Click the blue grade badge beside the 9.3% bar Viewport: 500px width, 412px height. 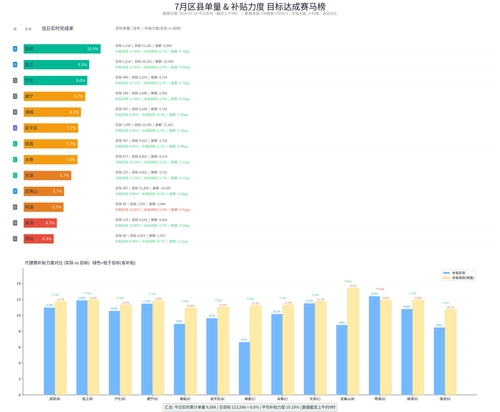[x=15, y=64]
